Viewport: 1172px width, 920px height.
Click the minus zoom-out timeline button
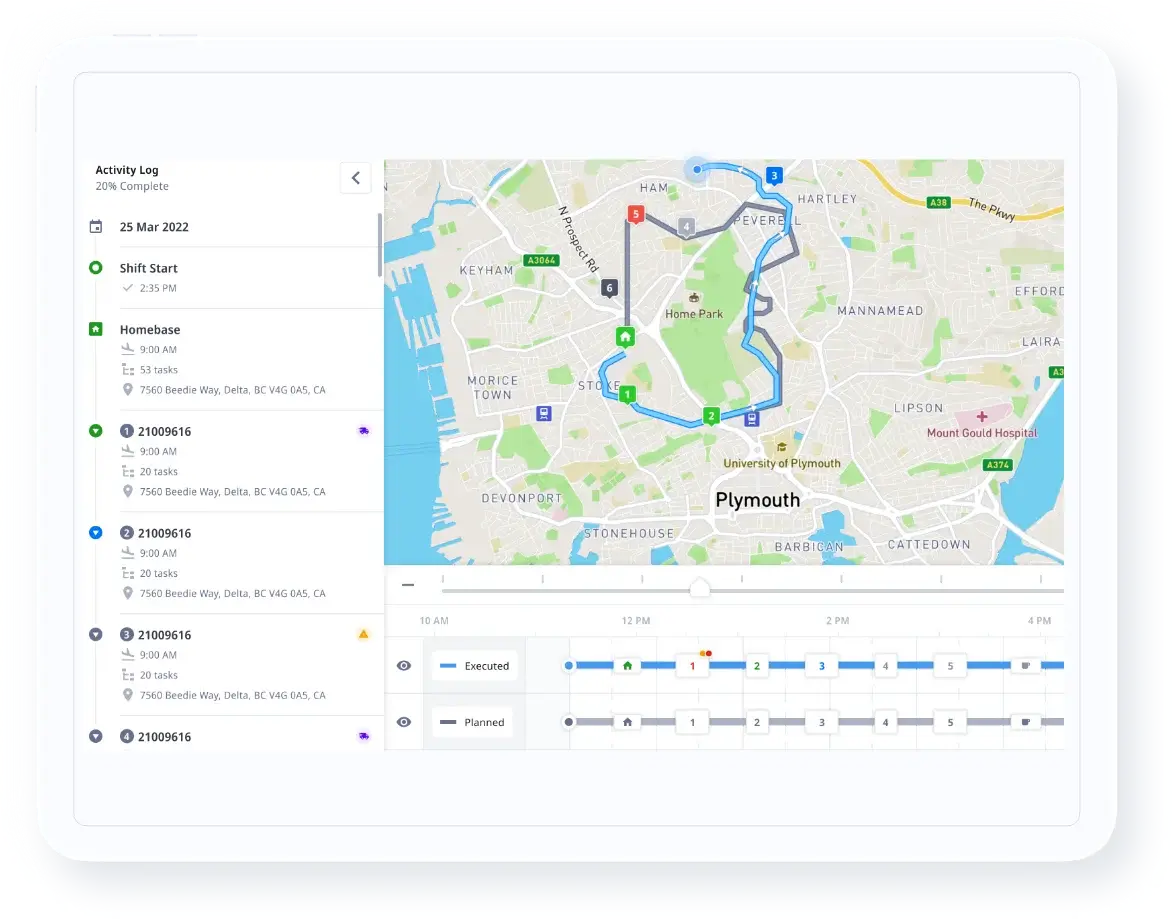(407, 586)
